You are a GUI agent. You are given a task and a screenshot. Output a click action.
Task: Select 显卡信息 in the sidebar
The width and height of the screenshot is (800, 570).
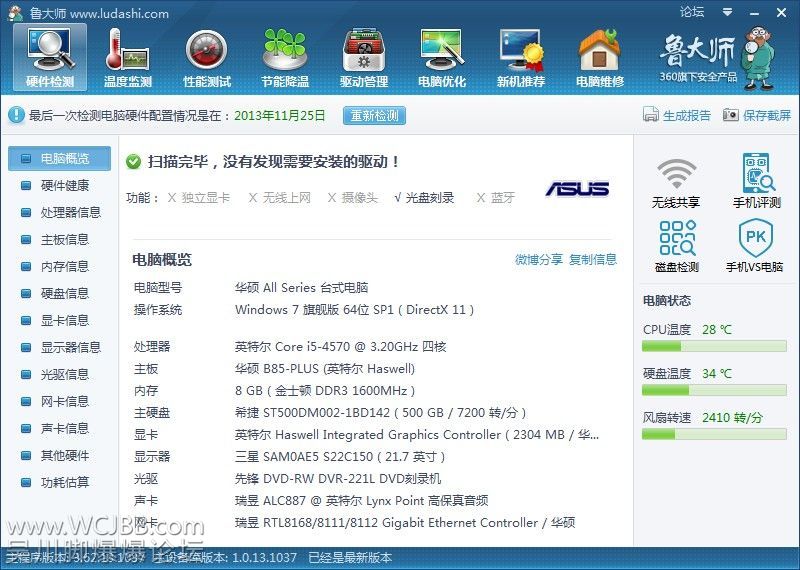pos(64,320)
